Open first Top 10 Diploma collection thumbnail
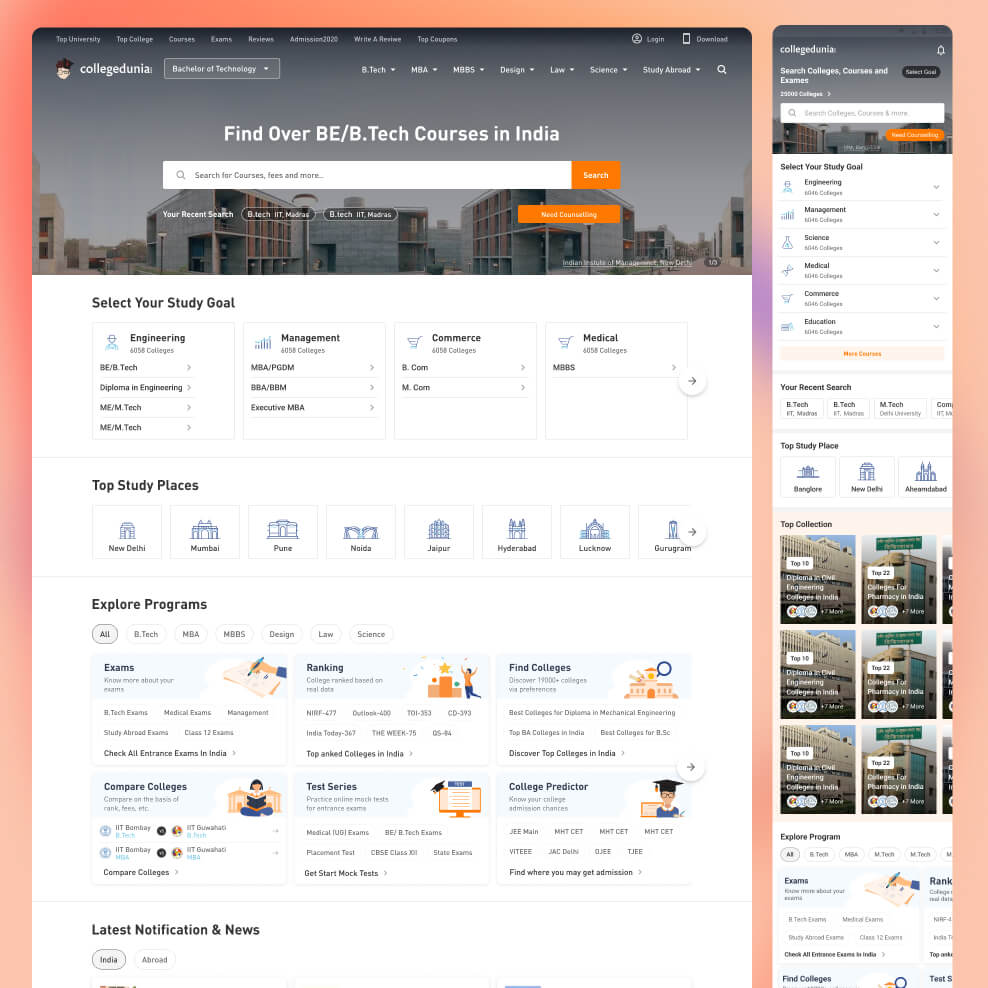The height and width of the screenshot is (988, 988). coord(817,579)
